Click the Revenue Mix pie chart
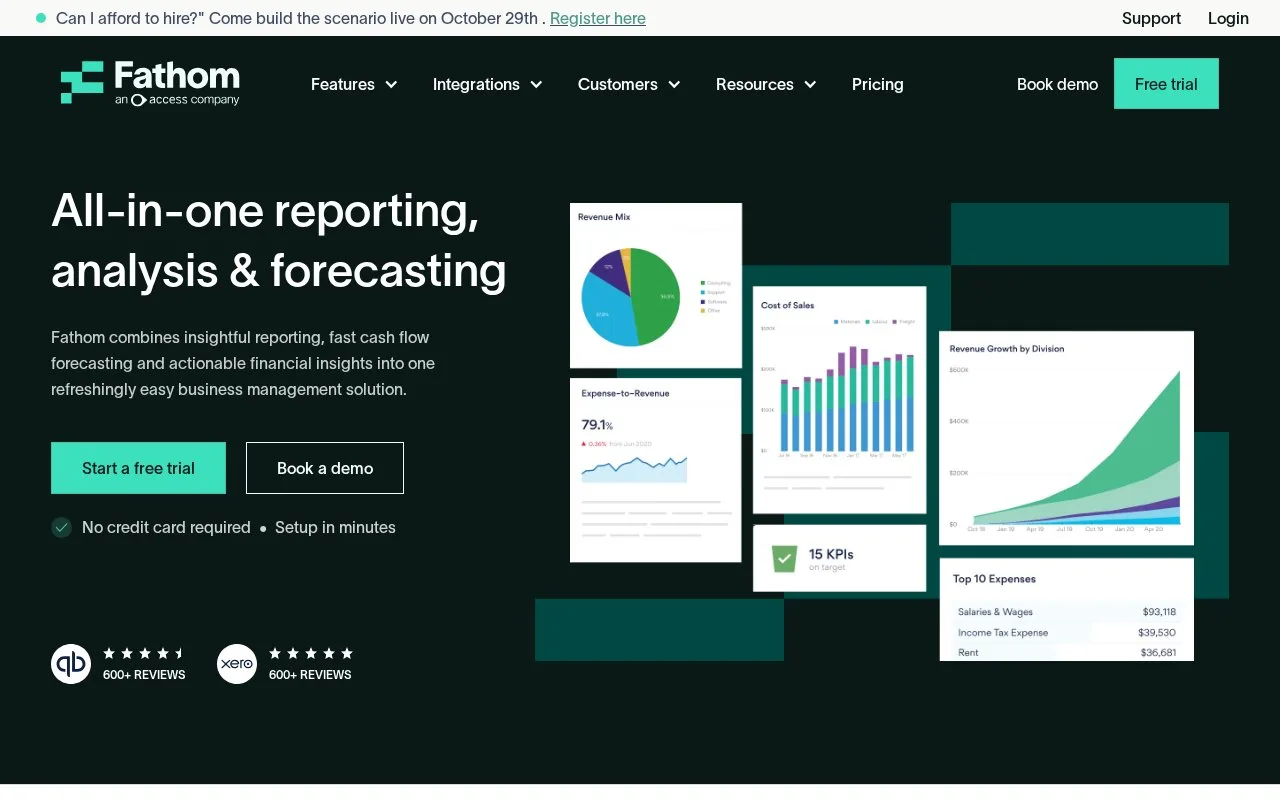 point(630,297)
